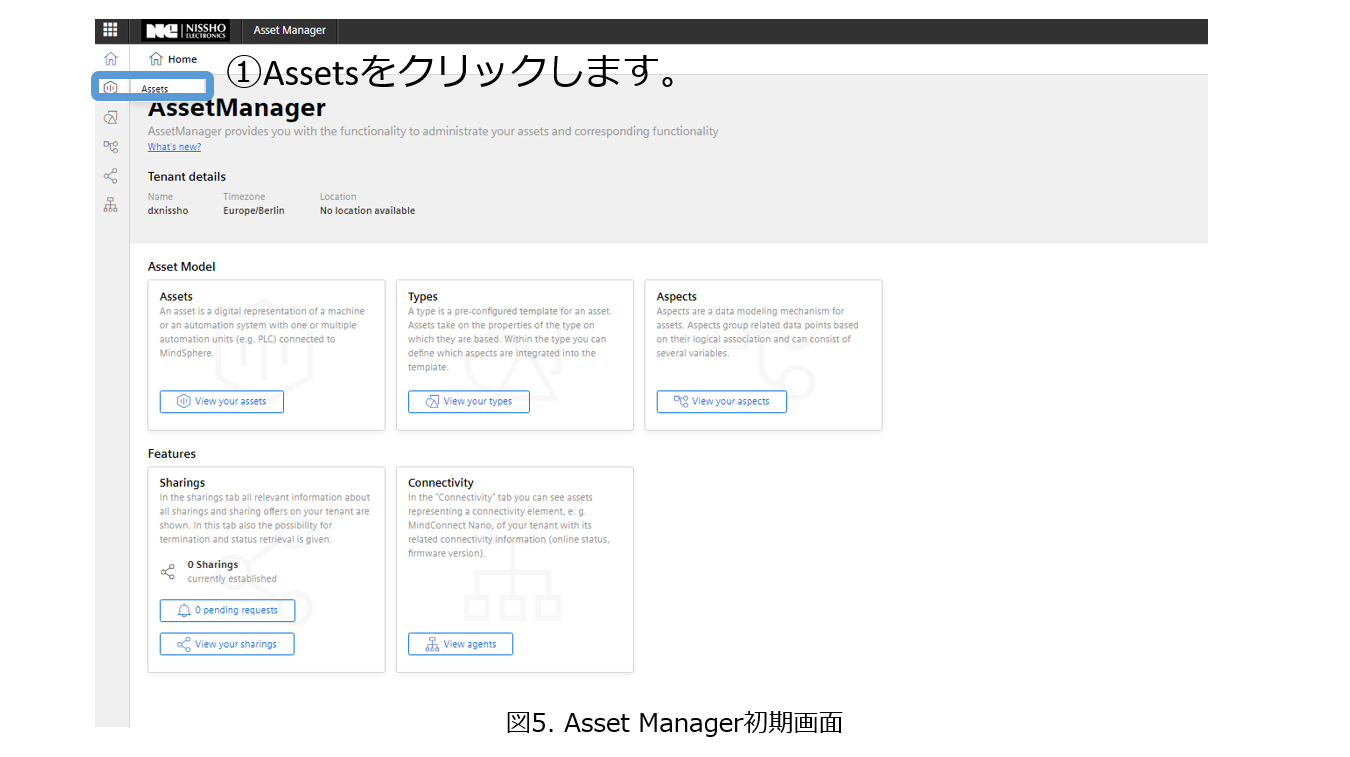Click the Aspects card title

pyautogui.click(x=677, y=296)
